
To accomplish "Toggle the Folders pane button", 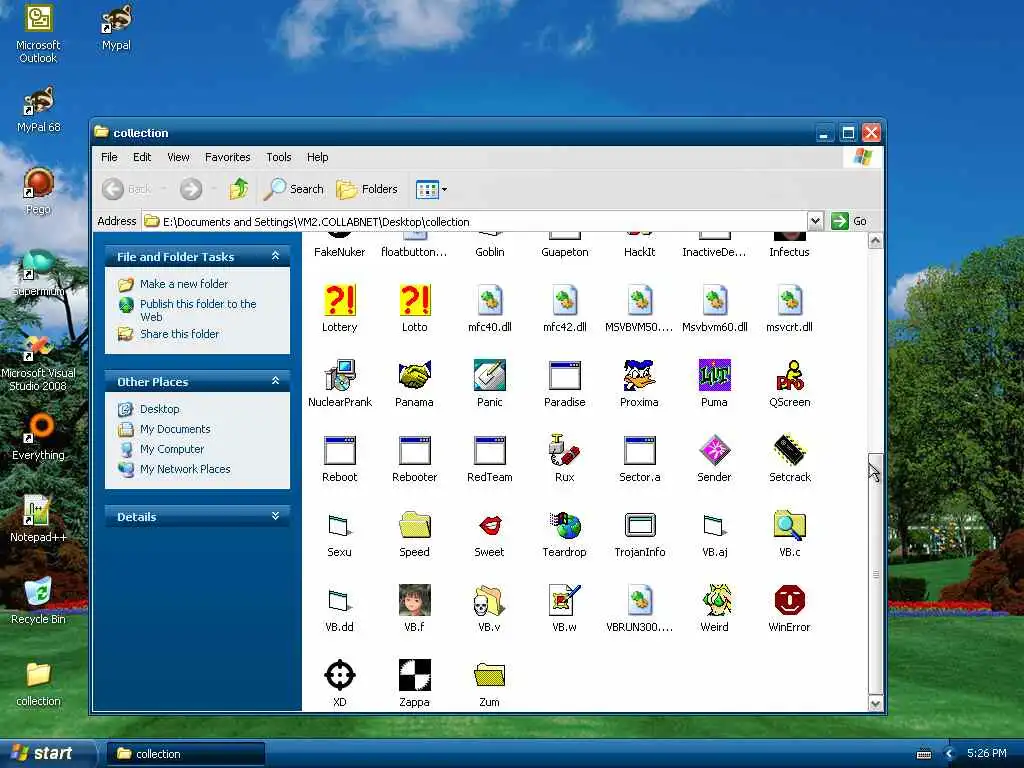I will (x=366, y=189).
